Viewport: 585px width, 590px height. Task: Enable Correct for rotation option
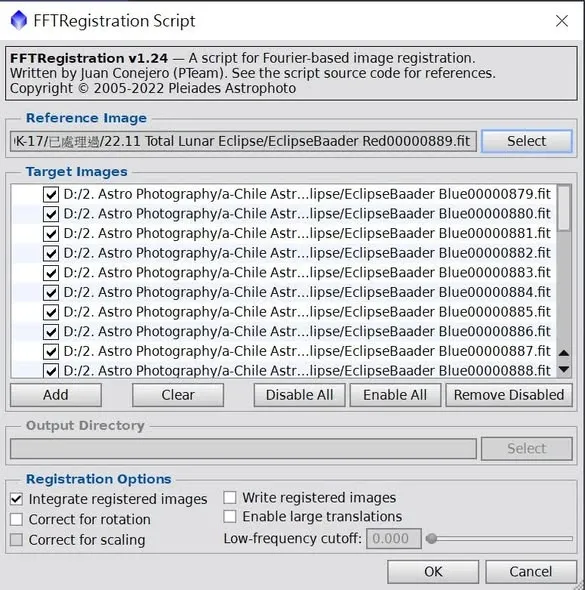16,519
